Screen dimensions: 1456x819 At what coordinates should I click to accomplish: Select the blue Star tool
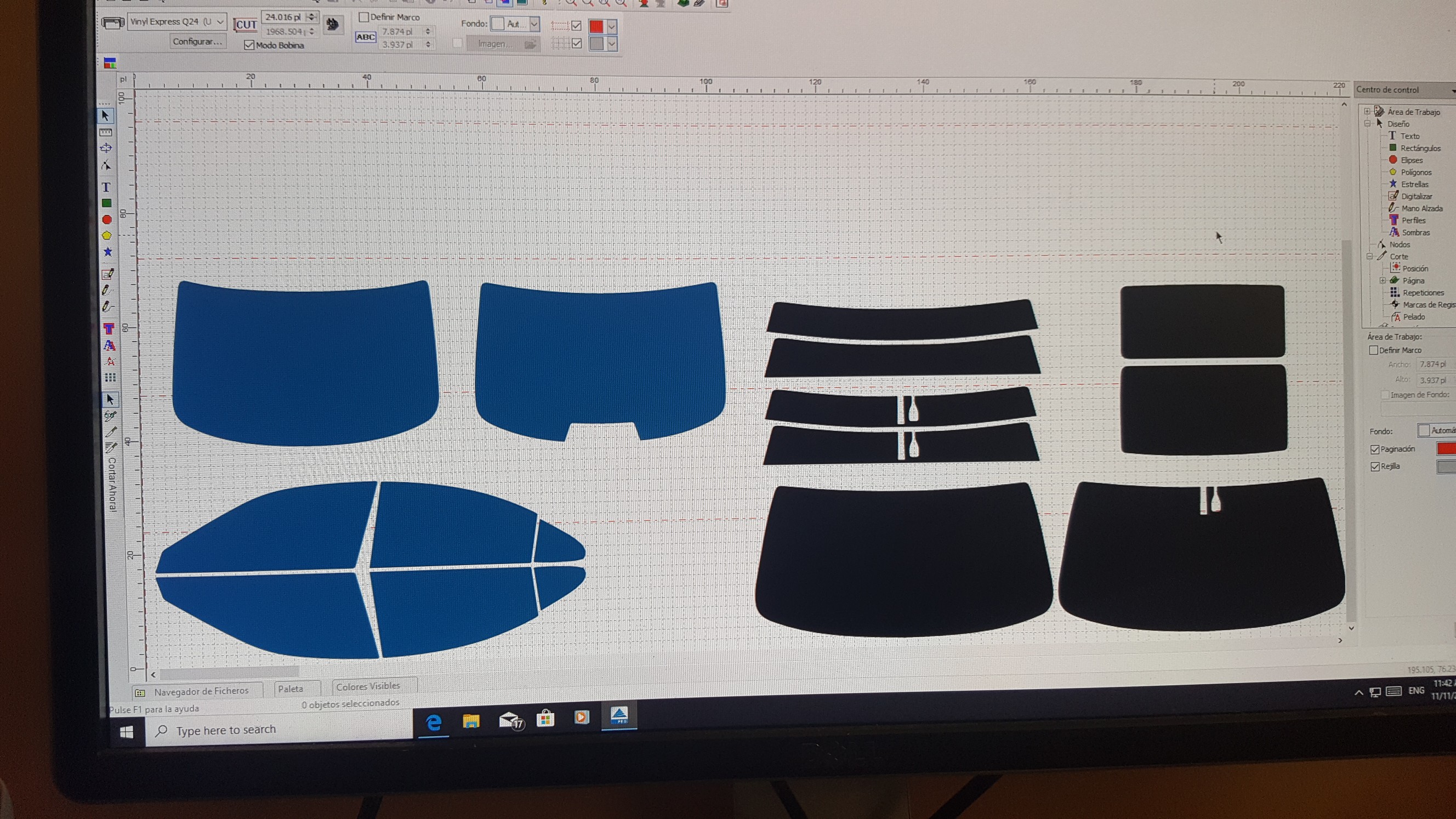(x=107, y=252)
